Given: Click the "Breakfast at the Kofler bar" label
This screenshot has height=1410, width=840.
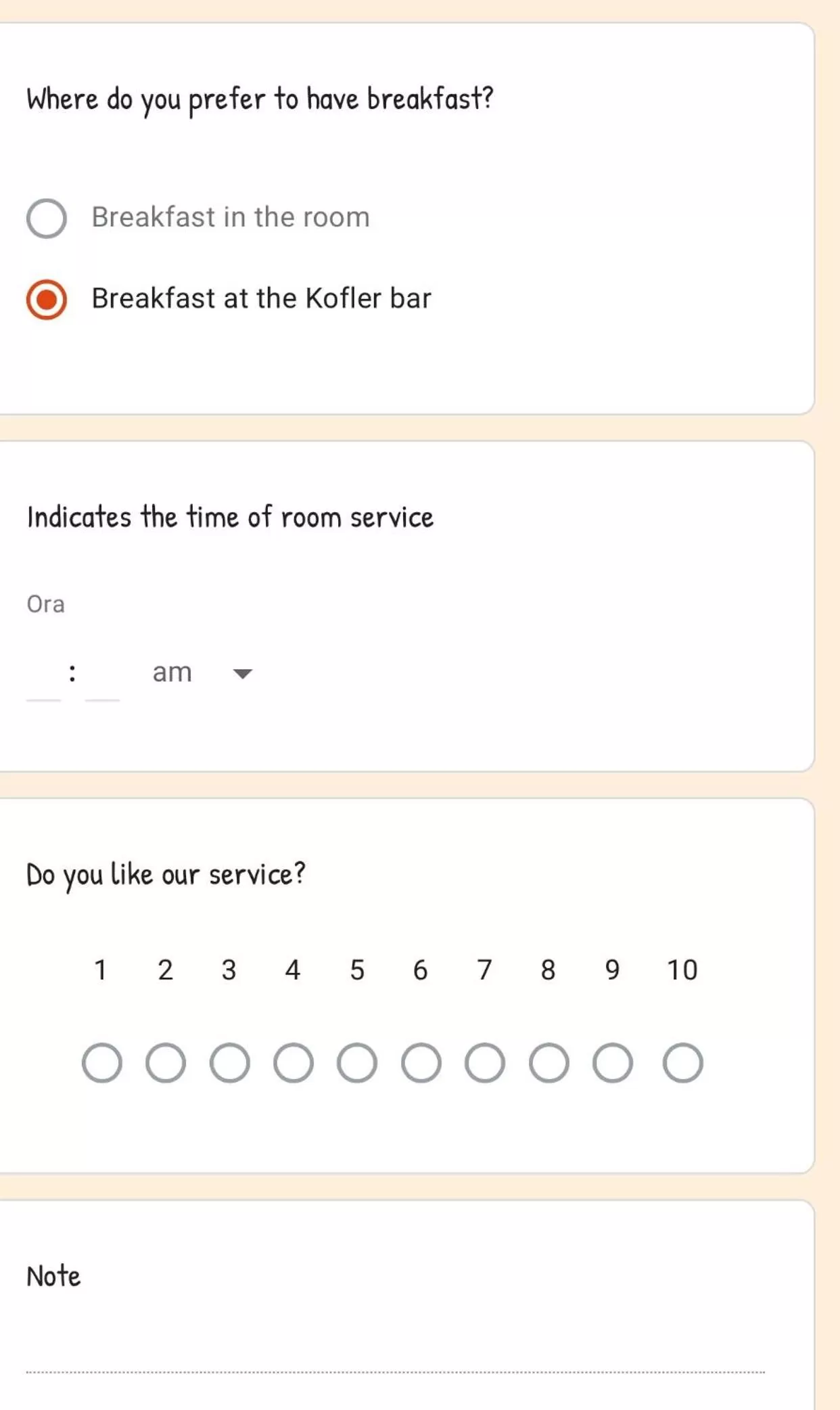Looking at the screenshot, I should tap(261, 298).
